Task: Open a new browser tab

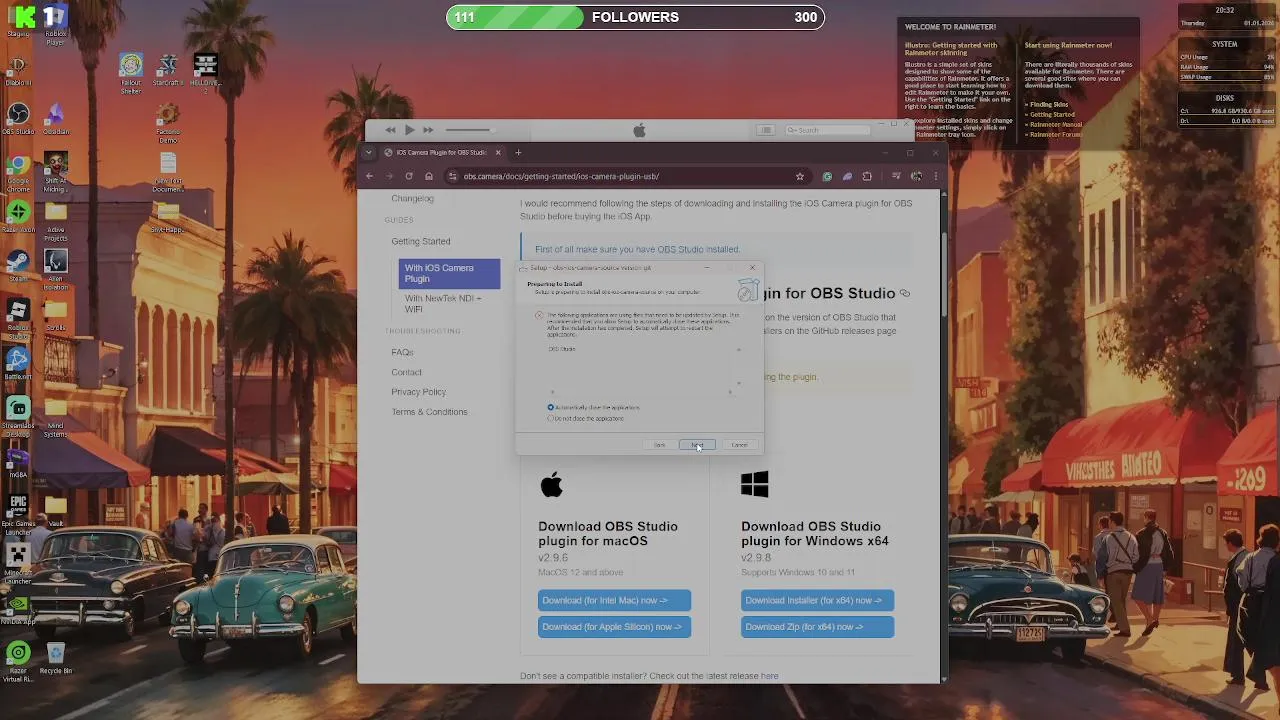Action: pyautogui.click(x=518, y=153)
